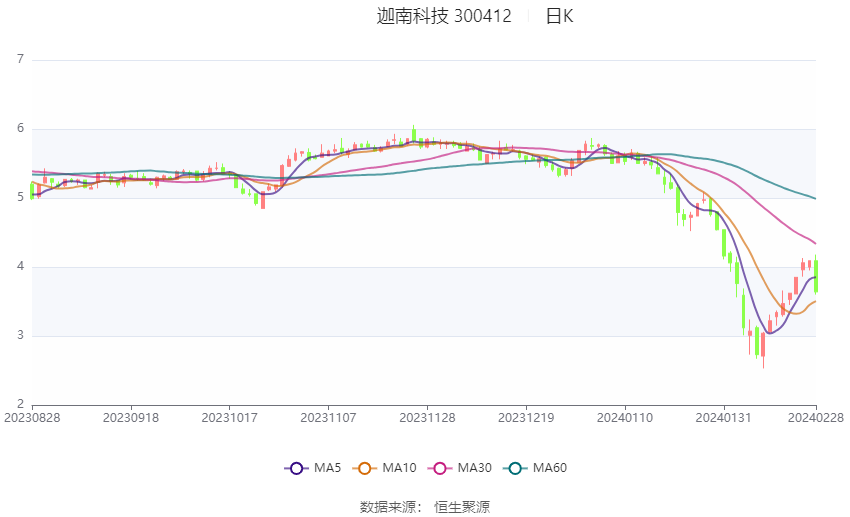Click the y-axis value 2

click(x=21, y=404)
